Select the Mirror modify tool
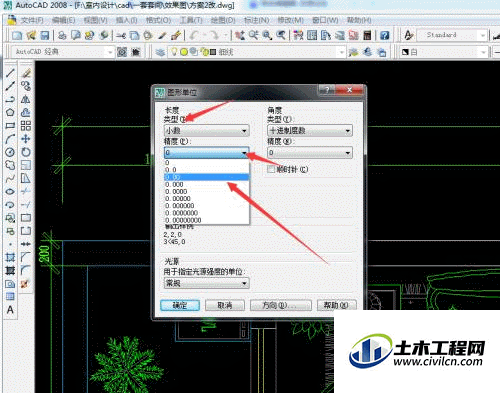The image size is (500, 393). (x=26, y=99)
